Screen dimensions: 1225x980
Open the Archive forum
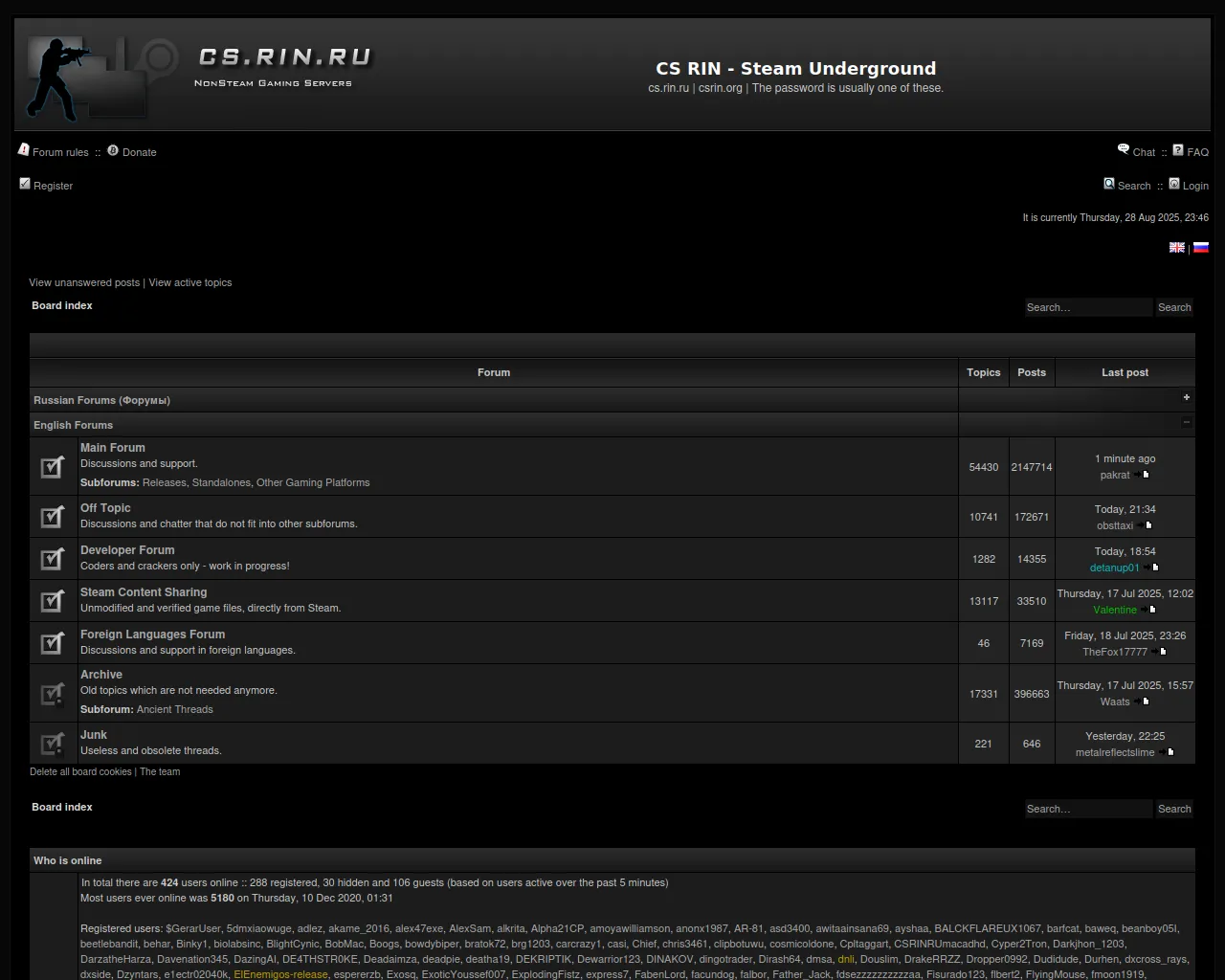point(101,675)
